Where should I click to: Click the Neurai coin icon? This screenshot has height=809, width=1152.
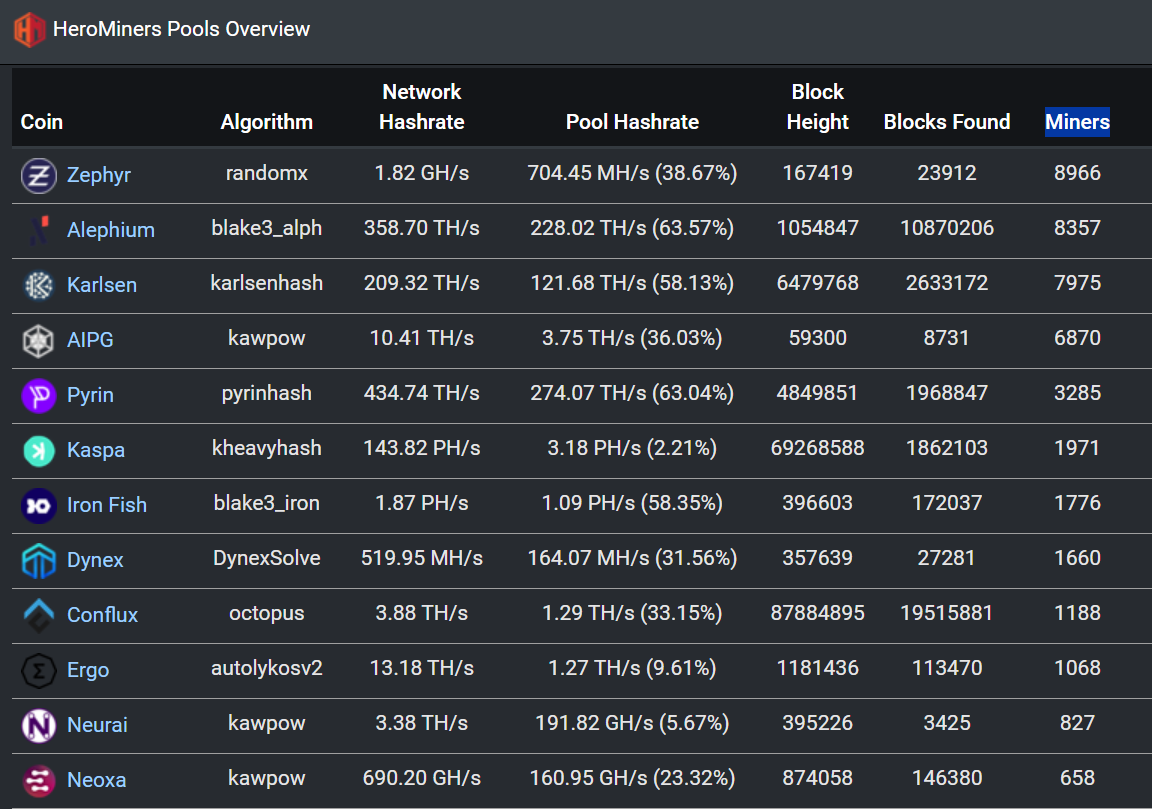(x=39, y=725)
